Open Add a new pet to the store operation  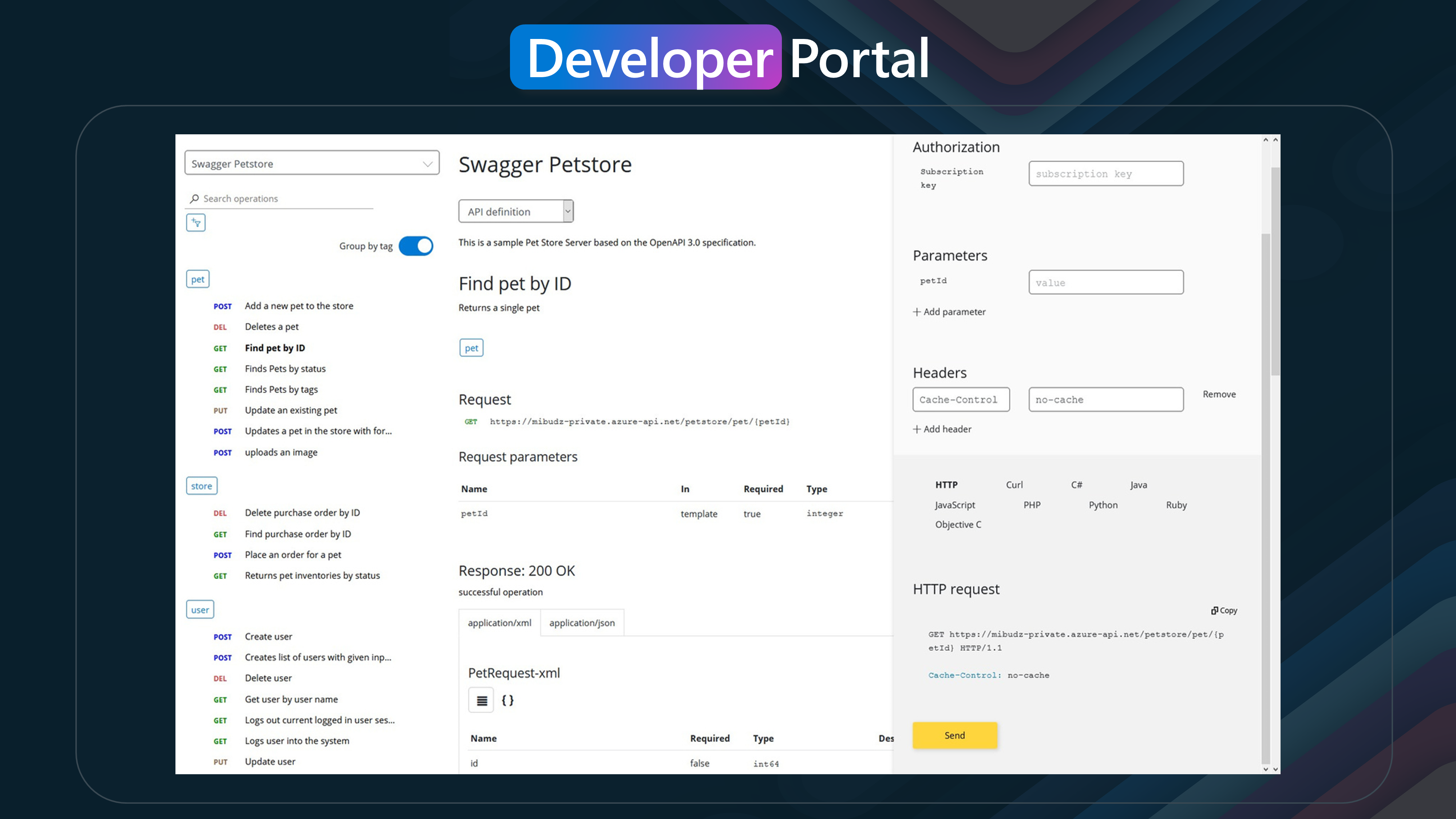[x=299, y=306]
